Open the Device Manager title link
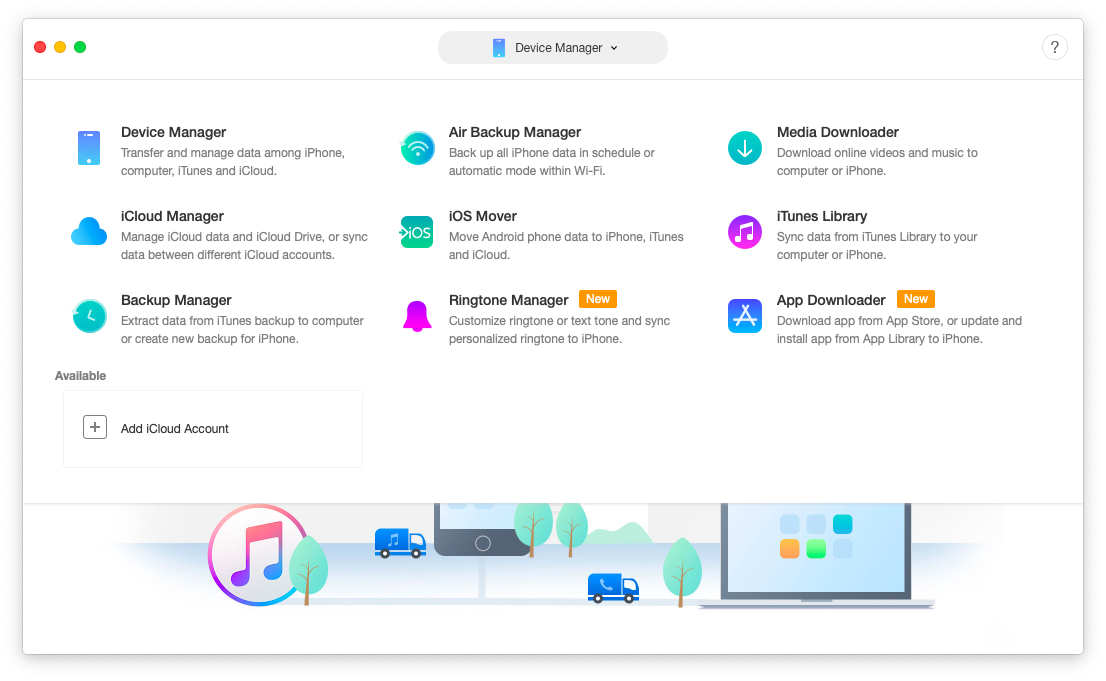Viewport: 1106px width, 681px height. point(174,132)
